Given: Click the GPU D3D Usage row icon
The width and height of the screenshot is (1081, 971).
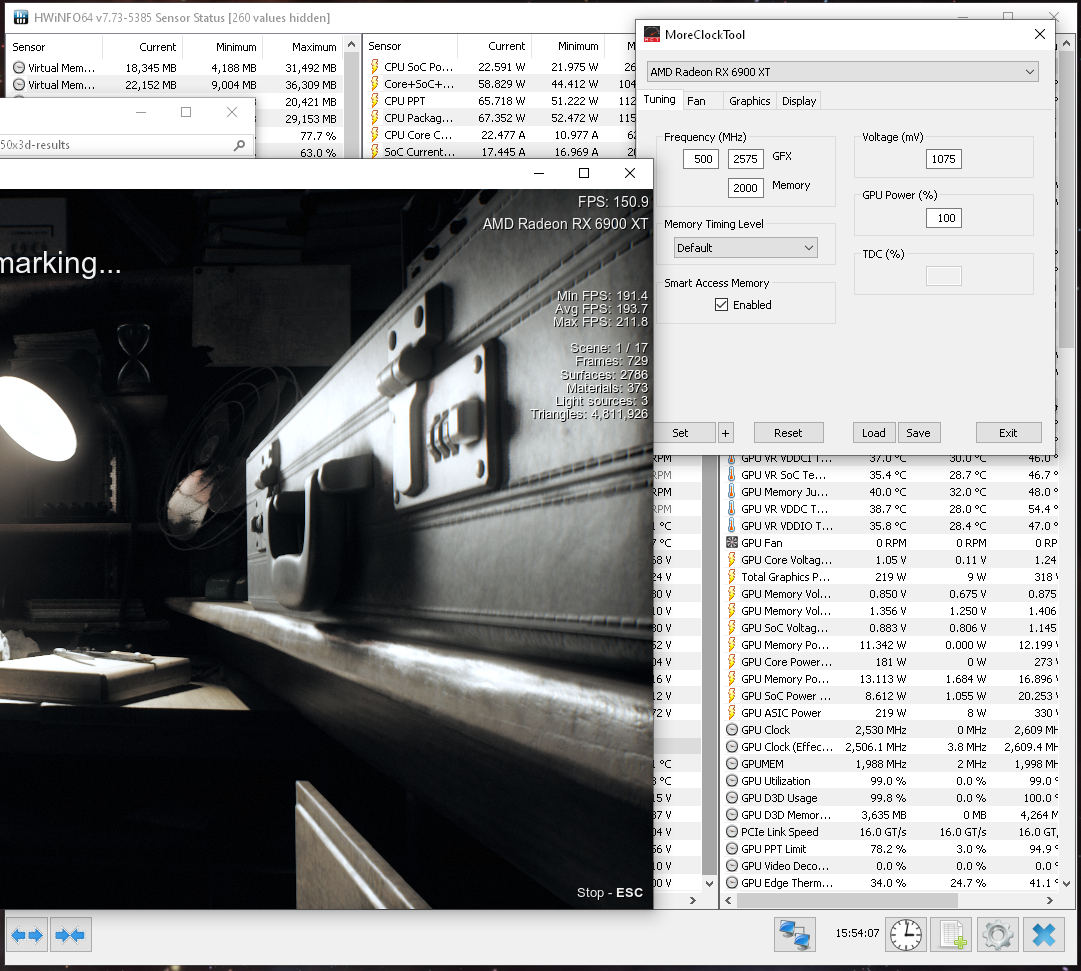Looking at the screenshot, I should pyautogui.click(x=732, y=798).
